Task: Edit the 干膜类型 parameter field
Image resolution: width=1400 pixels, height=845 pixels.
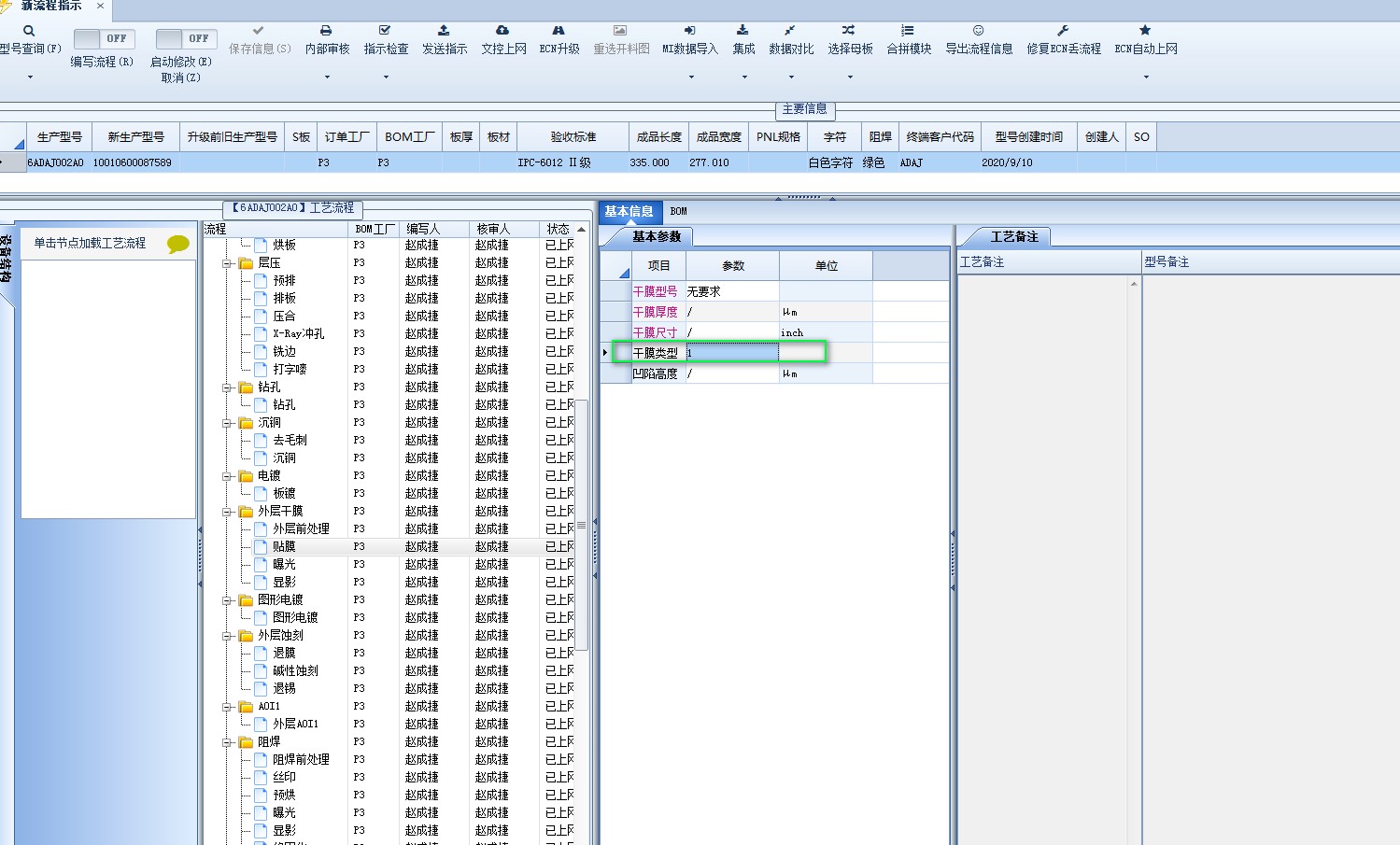Action: coord(732,353)
